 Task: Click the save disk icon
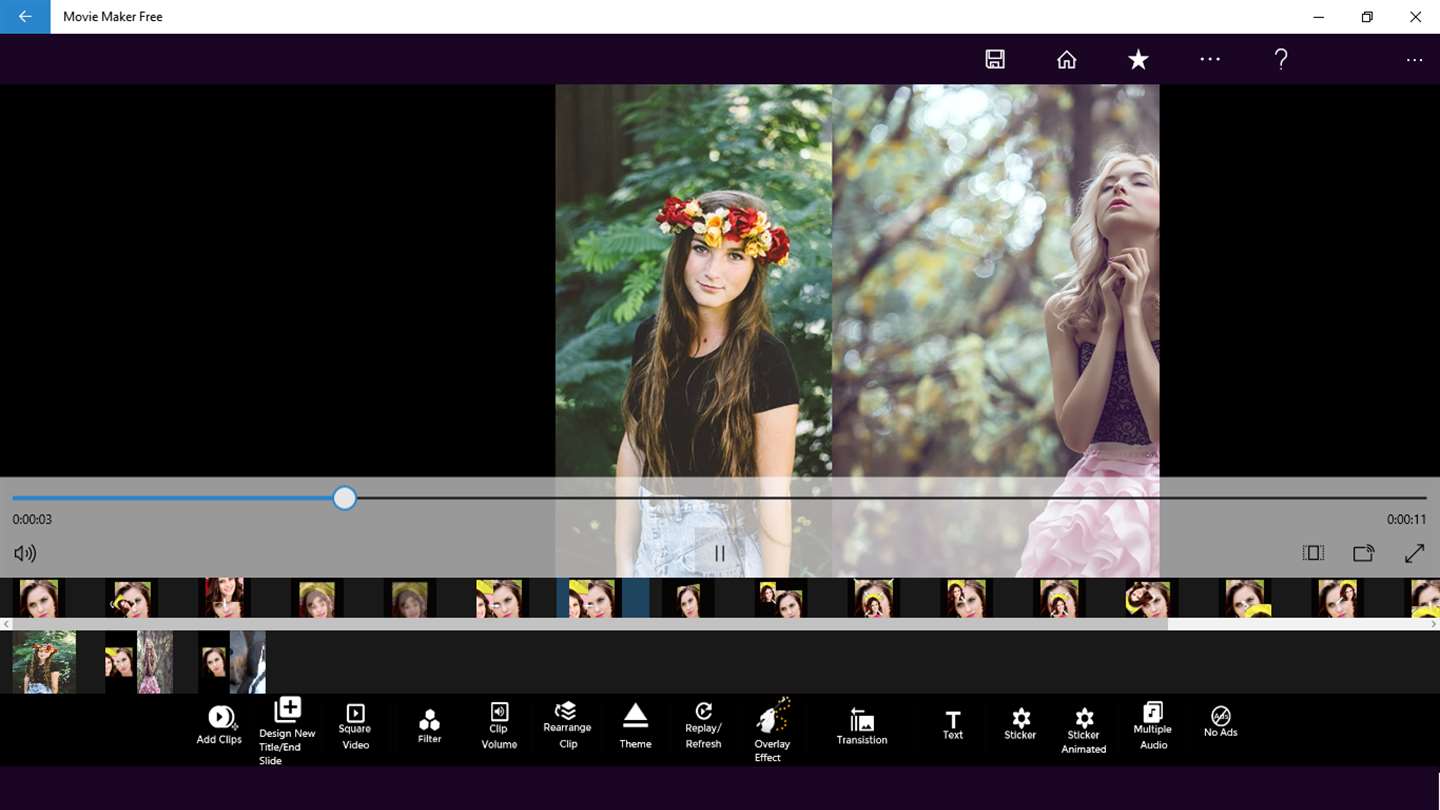point(995,59)
